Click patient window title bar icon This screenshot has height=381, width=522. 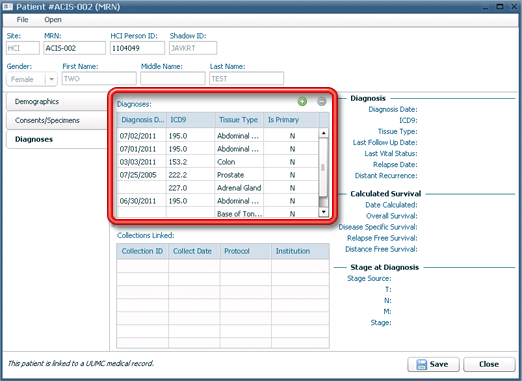pyautogui.click(x=8, y=7)
